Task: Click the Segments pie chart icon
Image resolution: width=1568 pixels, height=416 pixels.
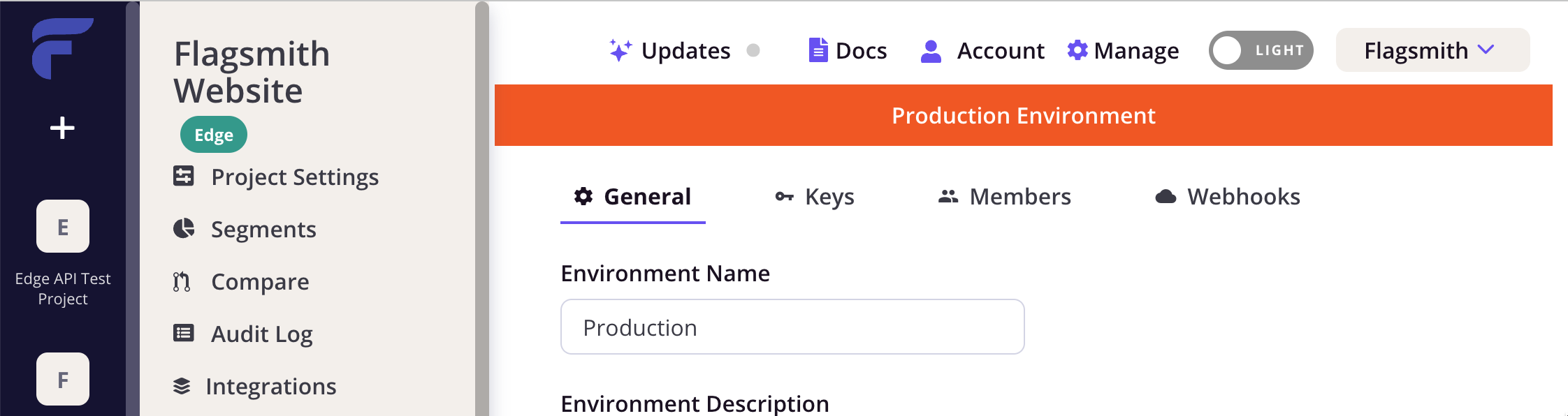Action: [x=183, y=228]
